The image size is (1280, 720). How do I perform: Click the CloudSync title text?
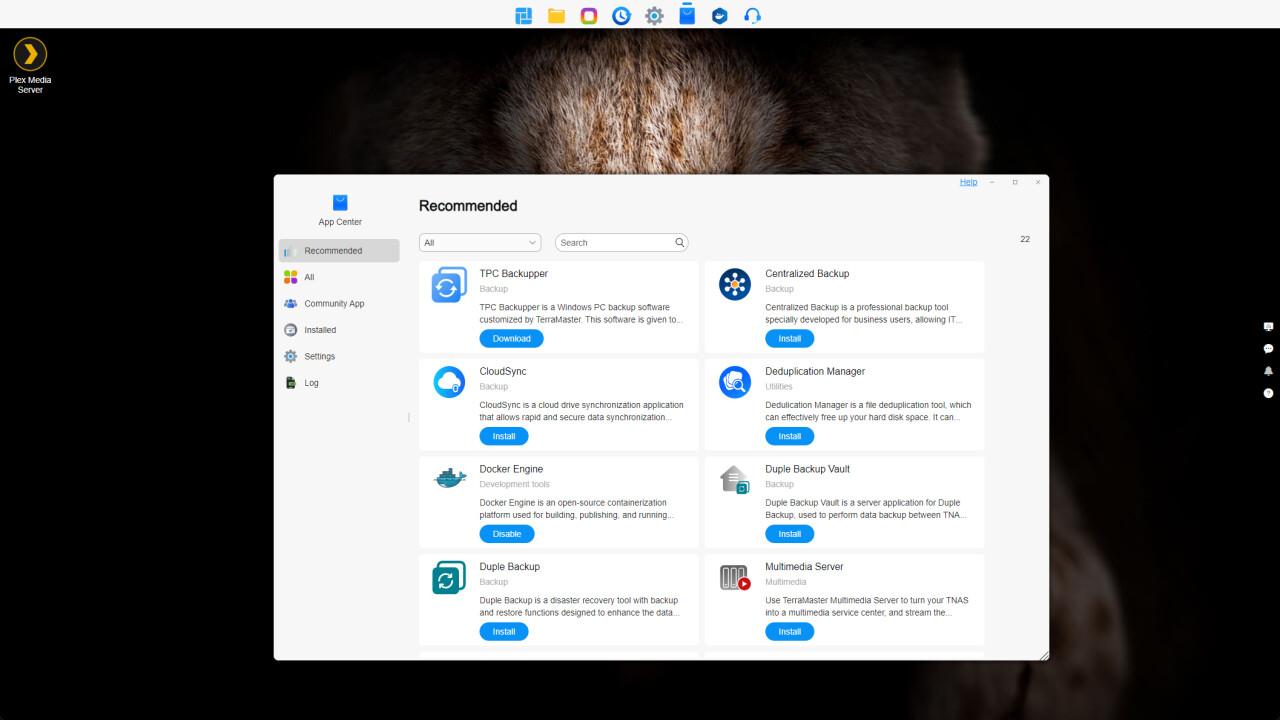(x=503, y=371)
